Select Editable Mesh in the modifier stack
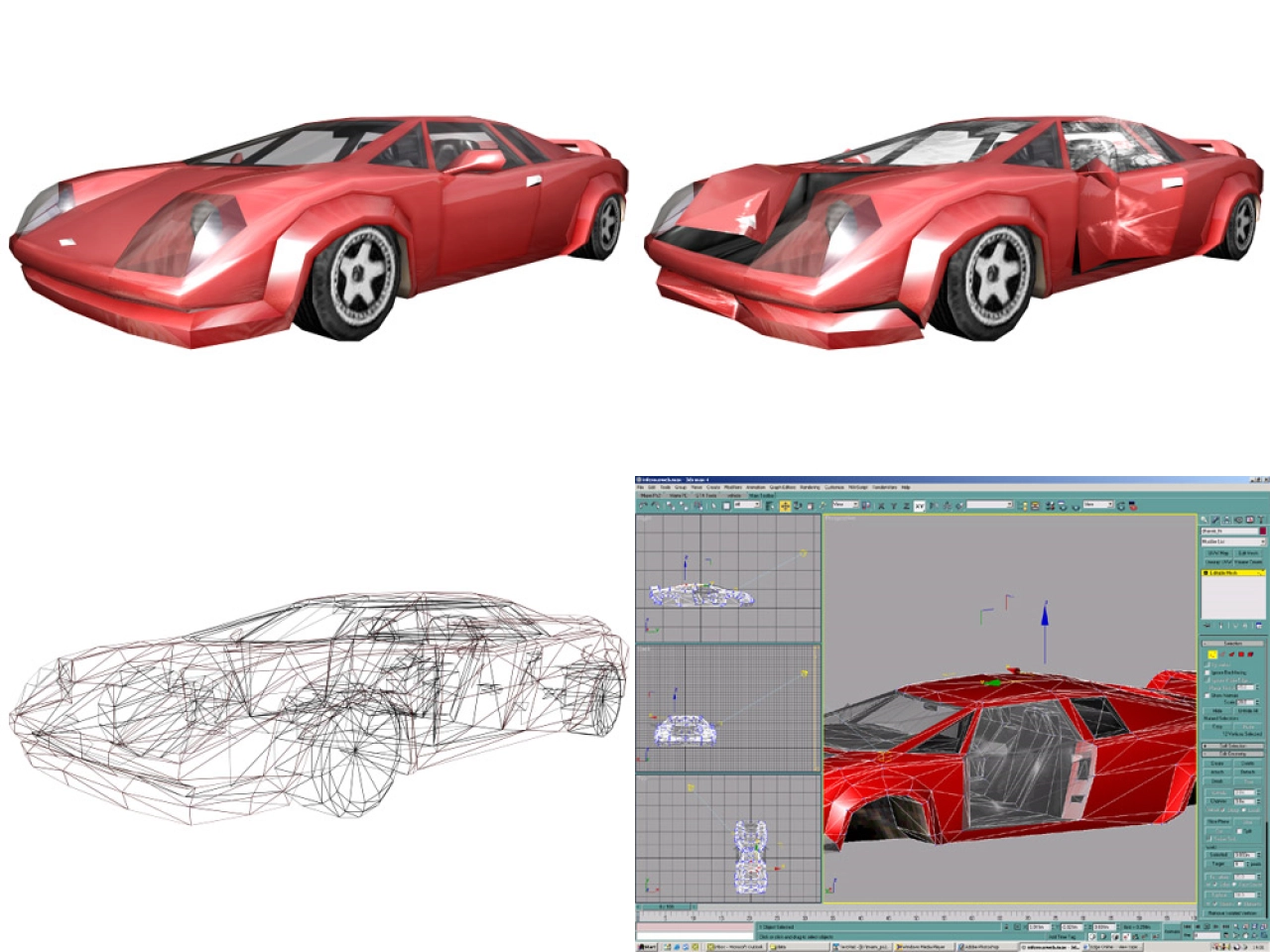The width and height of the screenshot is (1270, 952). pyautogui.click(x=1233, y=572)
